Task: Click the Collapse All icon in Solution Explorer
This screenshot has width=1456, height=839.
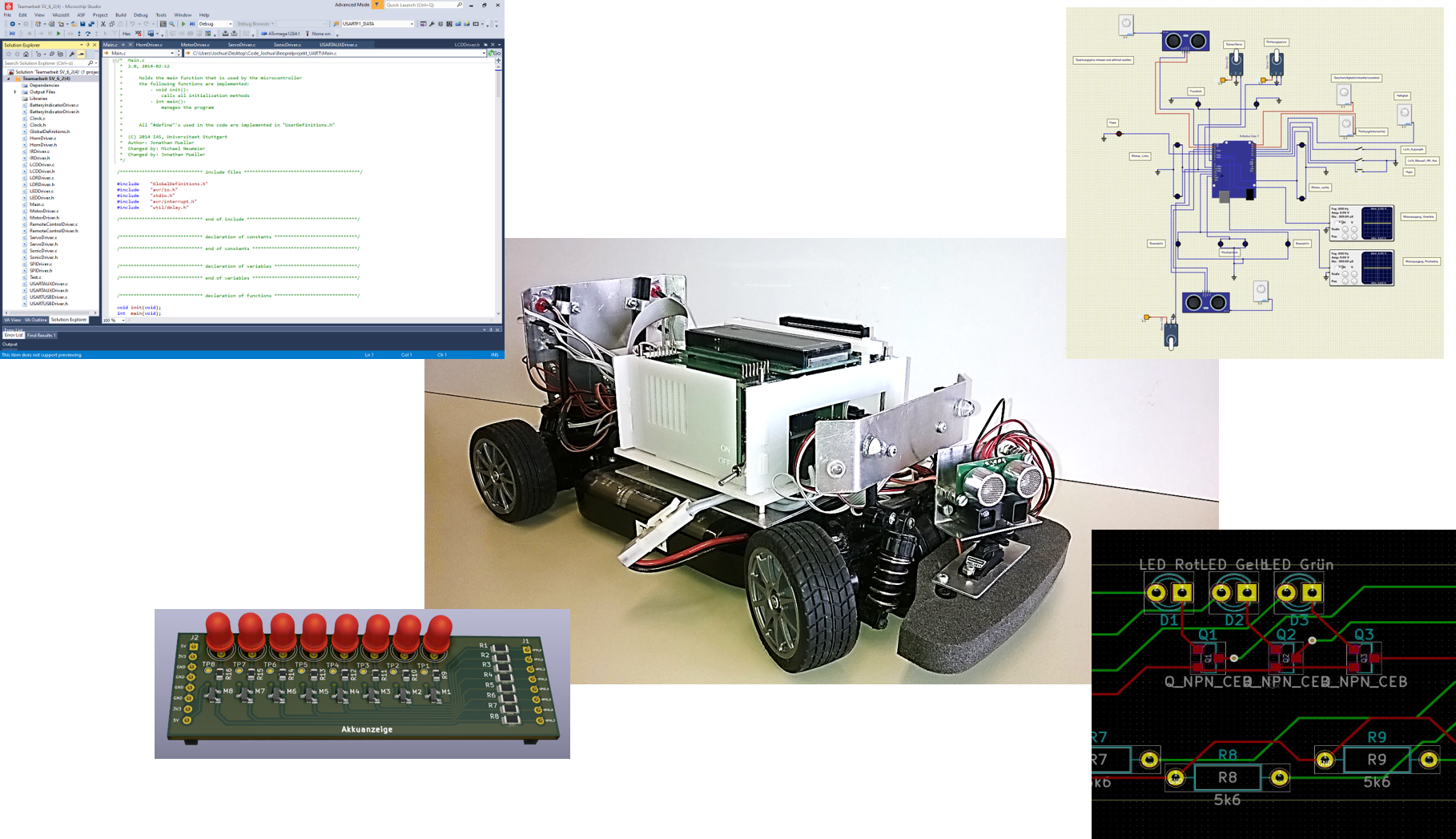Action: [x=52, y=54]
